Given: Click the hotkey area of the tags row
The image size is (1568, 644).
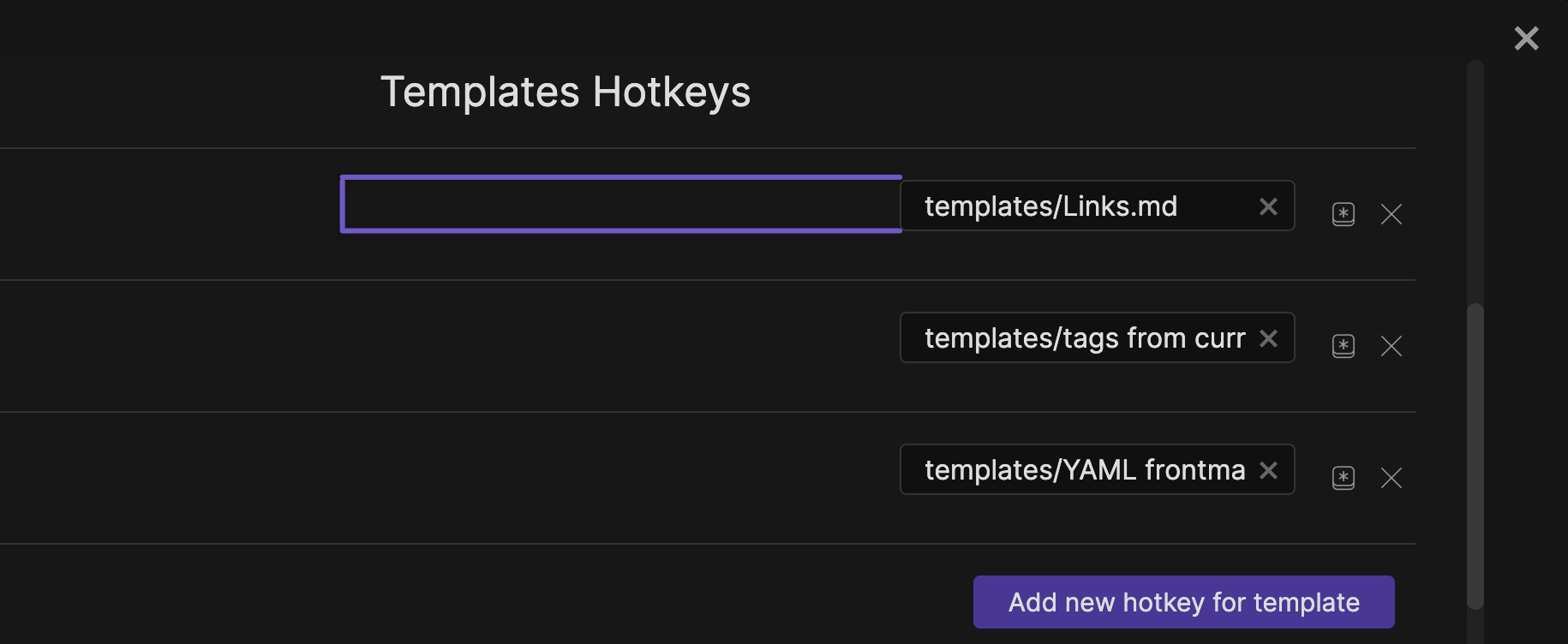Looking at the screenshot, I should click(620, 337).
